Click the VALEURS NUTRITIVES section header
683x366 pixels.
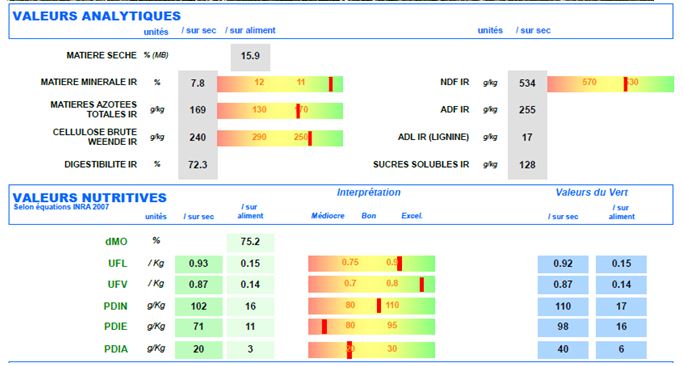(89, 197)
